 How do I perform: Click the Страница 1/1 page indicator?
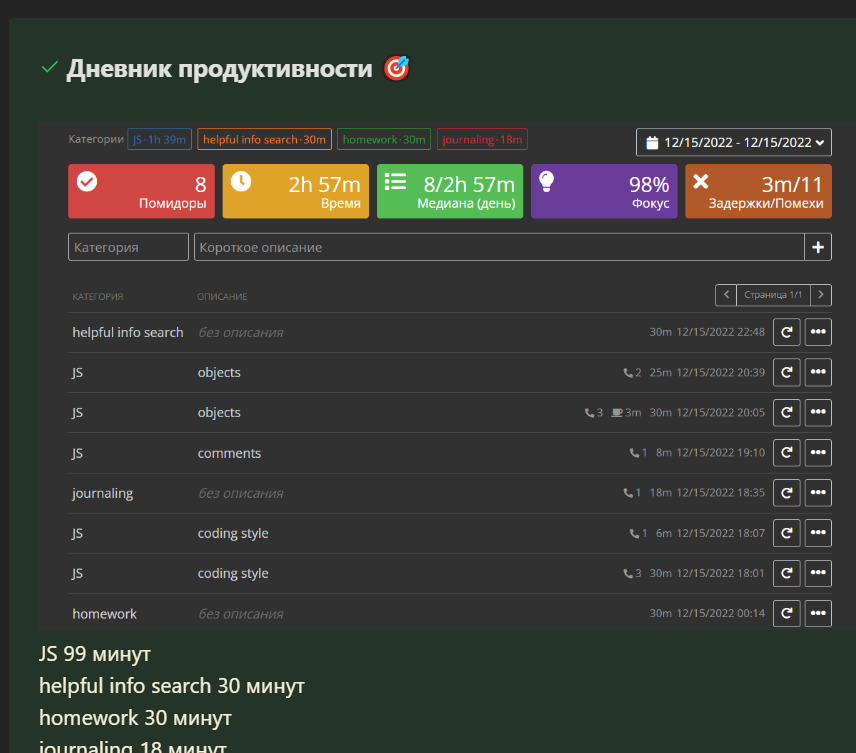(773, 295)
